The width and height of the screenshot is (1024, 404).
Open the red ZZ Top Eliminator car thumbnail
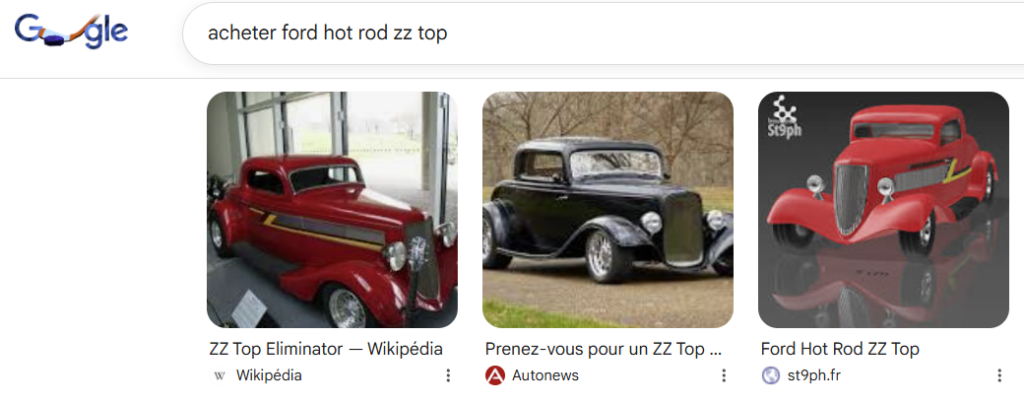(332, 210)
